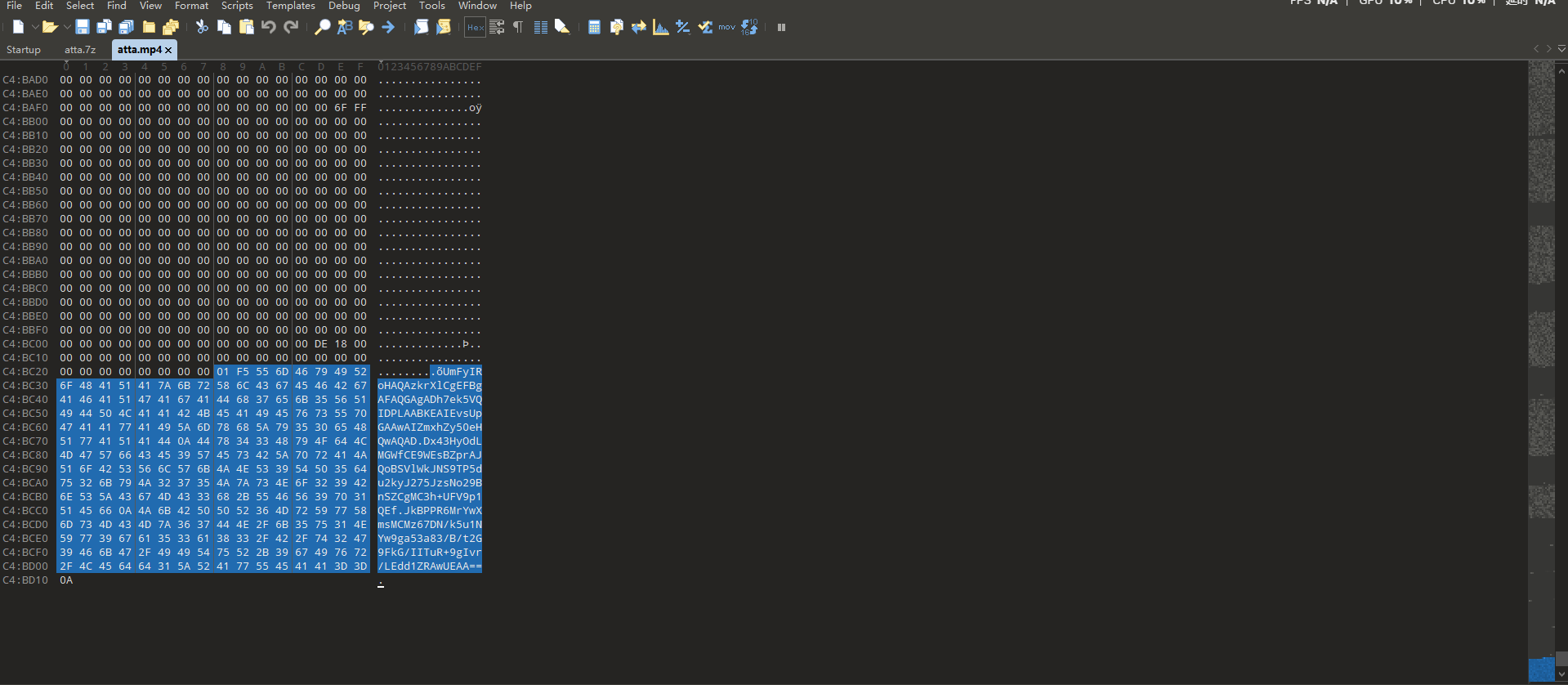The height and width of the screenshot is (685, 1568).
Task: Open the Tools menu
Action: (x=432, y=6)
